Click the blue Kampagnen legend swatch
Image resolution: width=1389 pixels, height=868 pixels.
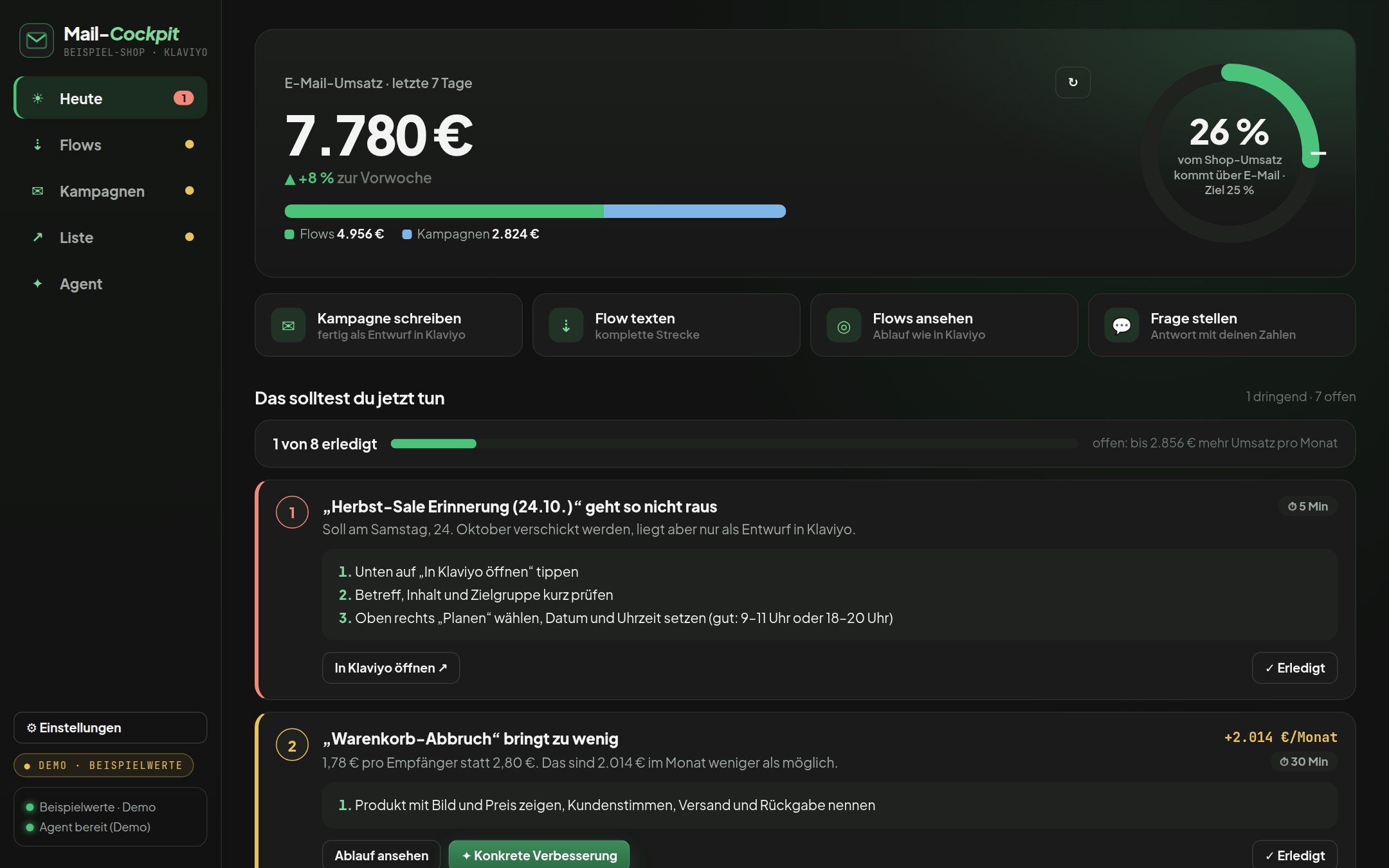pos(406,234)
